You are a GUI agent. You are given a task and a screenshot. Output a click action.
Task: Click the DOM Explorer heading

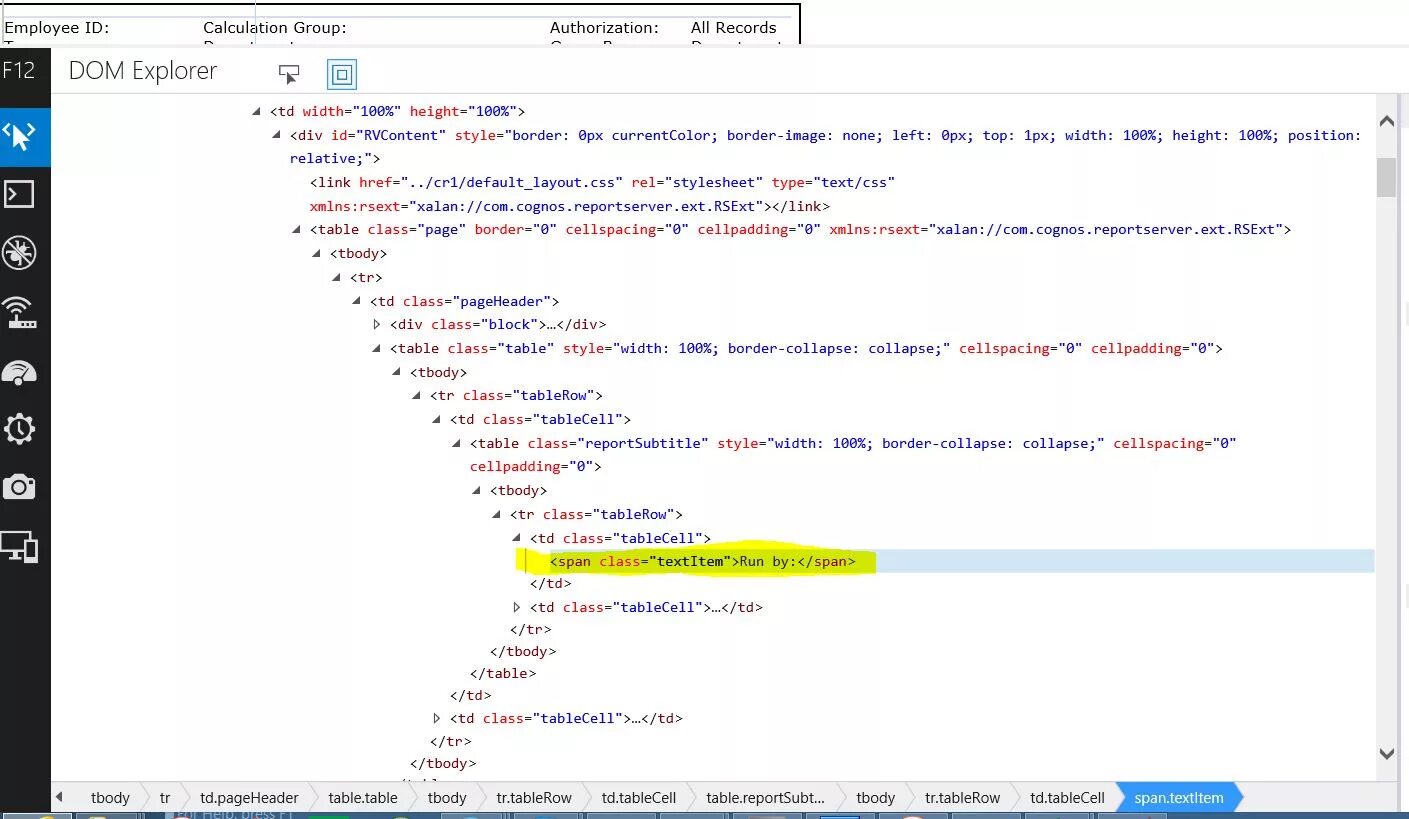tap(143, 72)
